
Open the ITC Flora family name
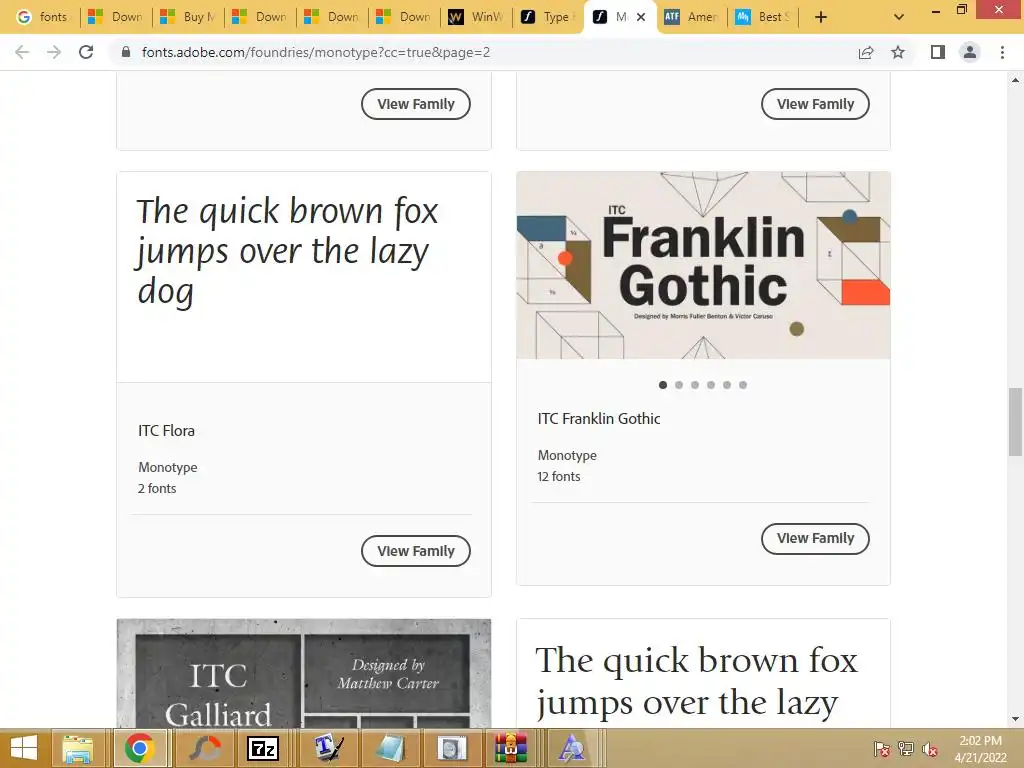point(167,431)
